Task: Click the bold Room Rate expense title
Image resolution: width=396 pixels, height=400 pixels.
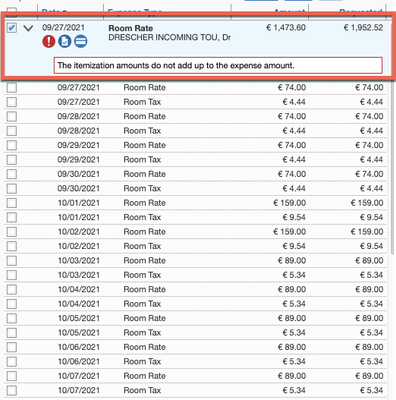Action: click(131, 28)
